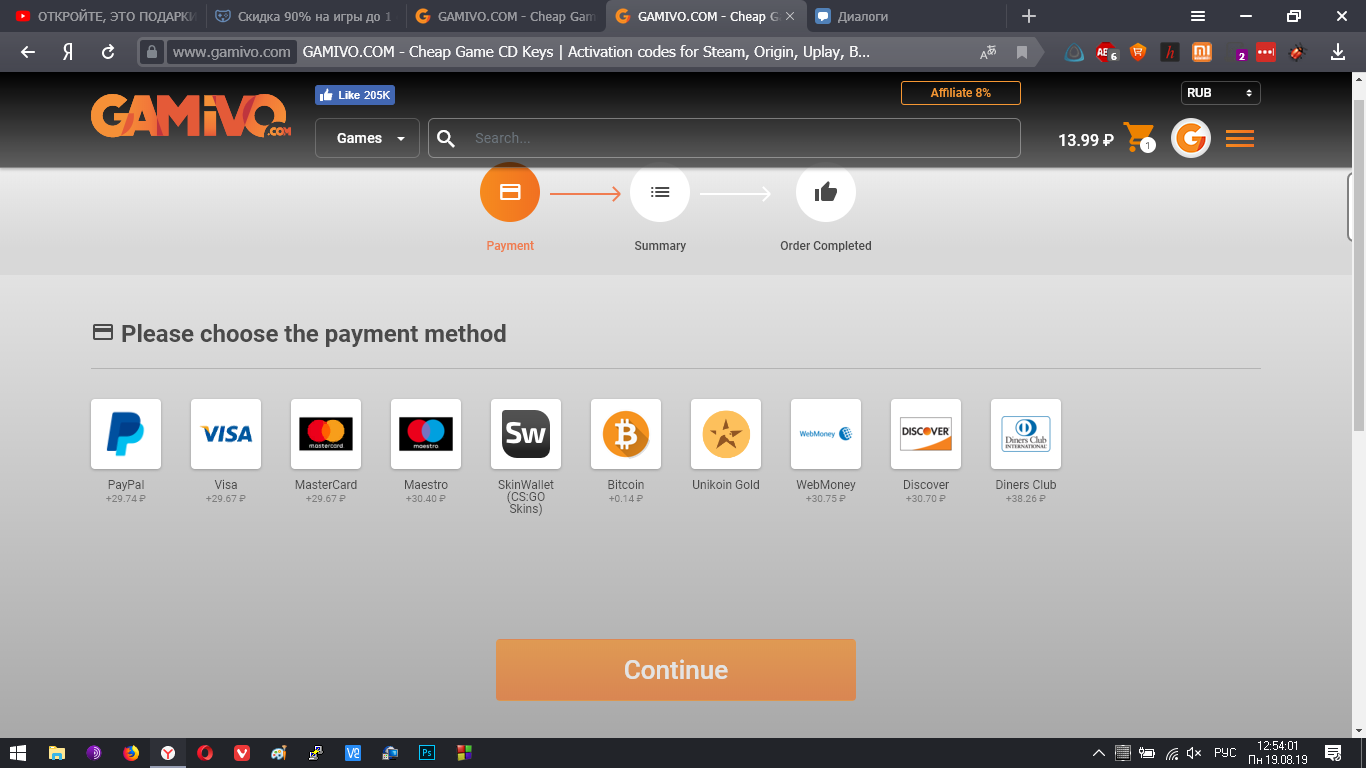Open the page translate icon
The height and width of the screenshot is (768, 1366).
click(989, 52)
